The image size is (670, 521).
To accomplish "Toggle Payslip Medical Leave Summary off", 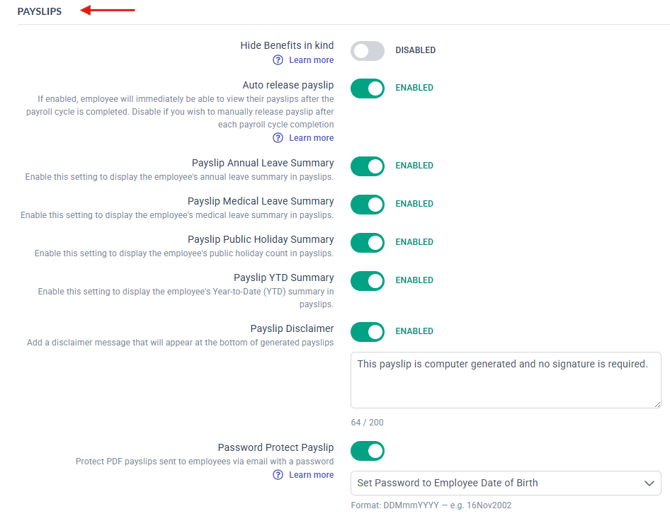I will coord(367,204).
